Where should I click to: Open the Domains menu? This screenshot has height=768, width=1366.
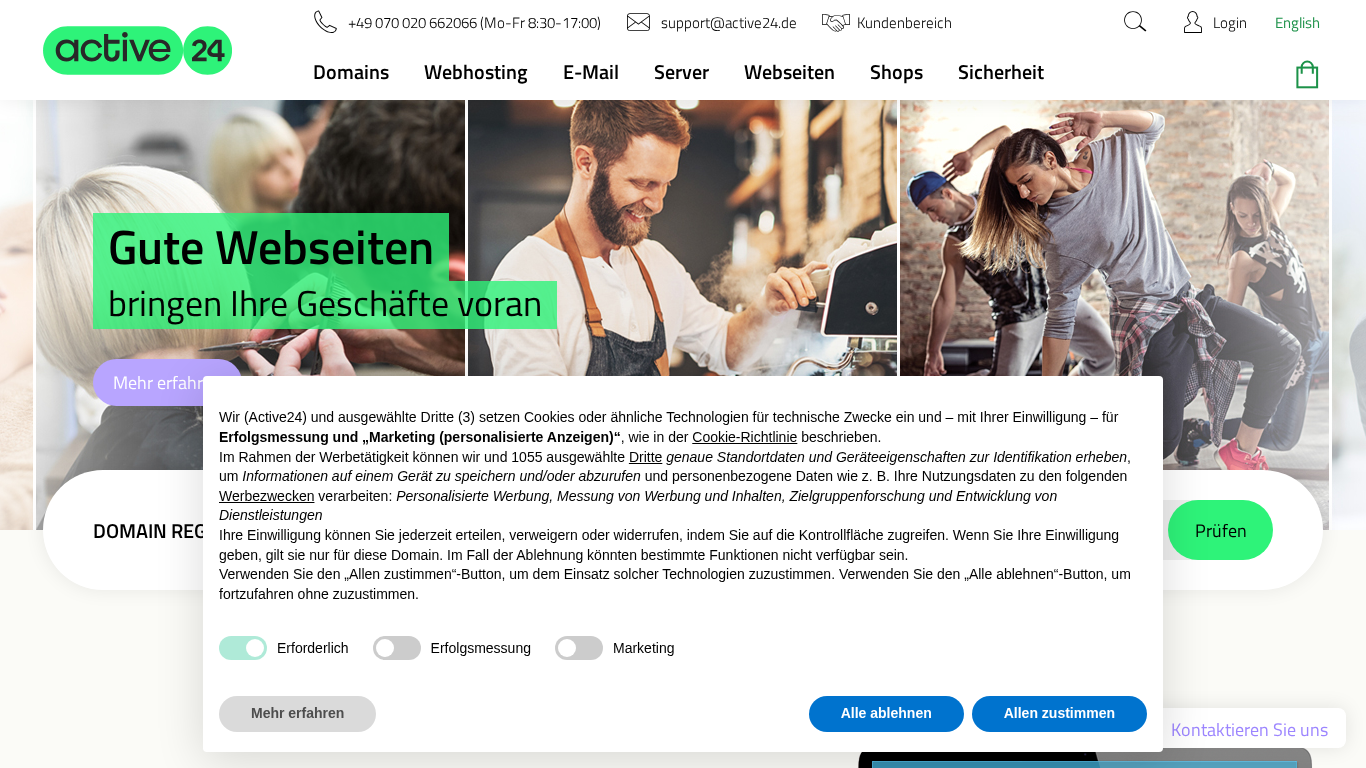click(x=351, y=72)
